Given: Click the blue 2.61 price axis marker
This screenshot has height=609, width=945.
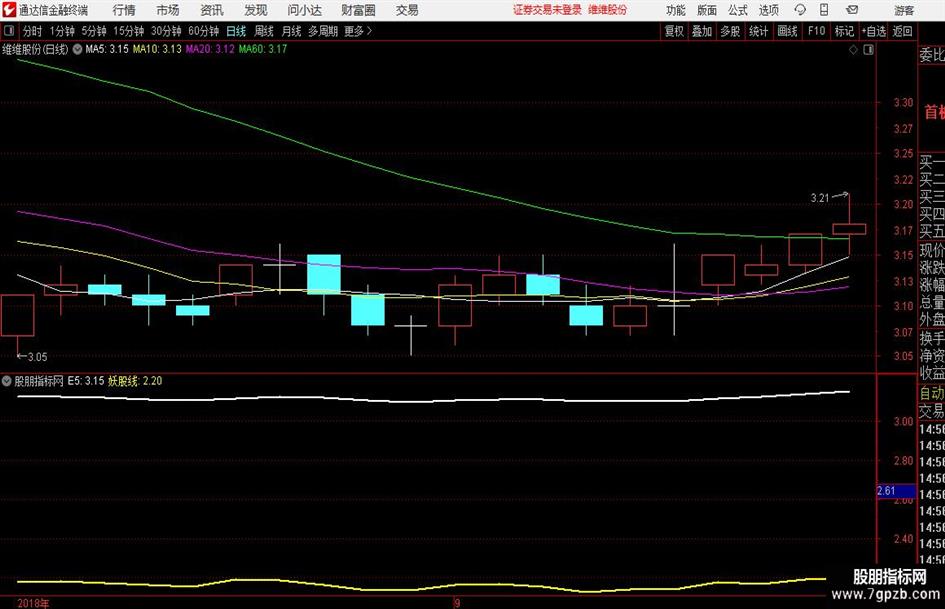Looking at the screenshot, I should pos(896,491).
